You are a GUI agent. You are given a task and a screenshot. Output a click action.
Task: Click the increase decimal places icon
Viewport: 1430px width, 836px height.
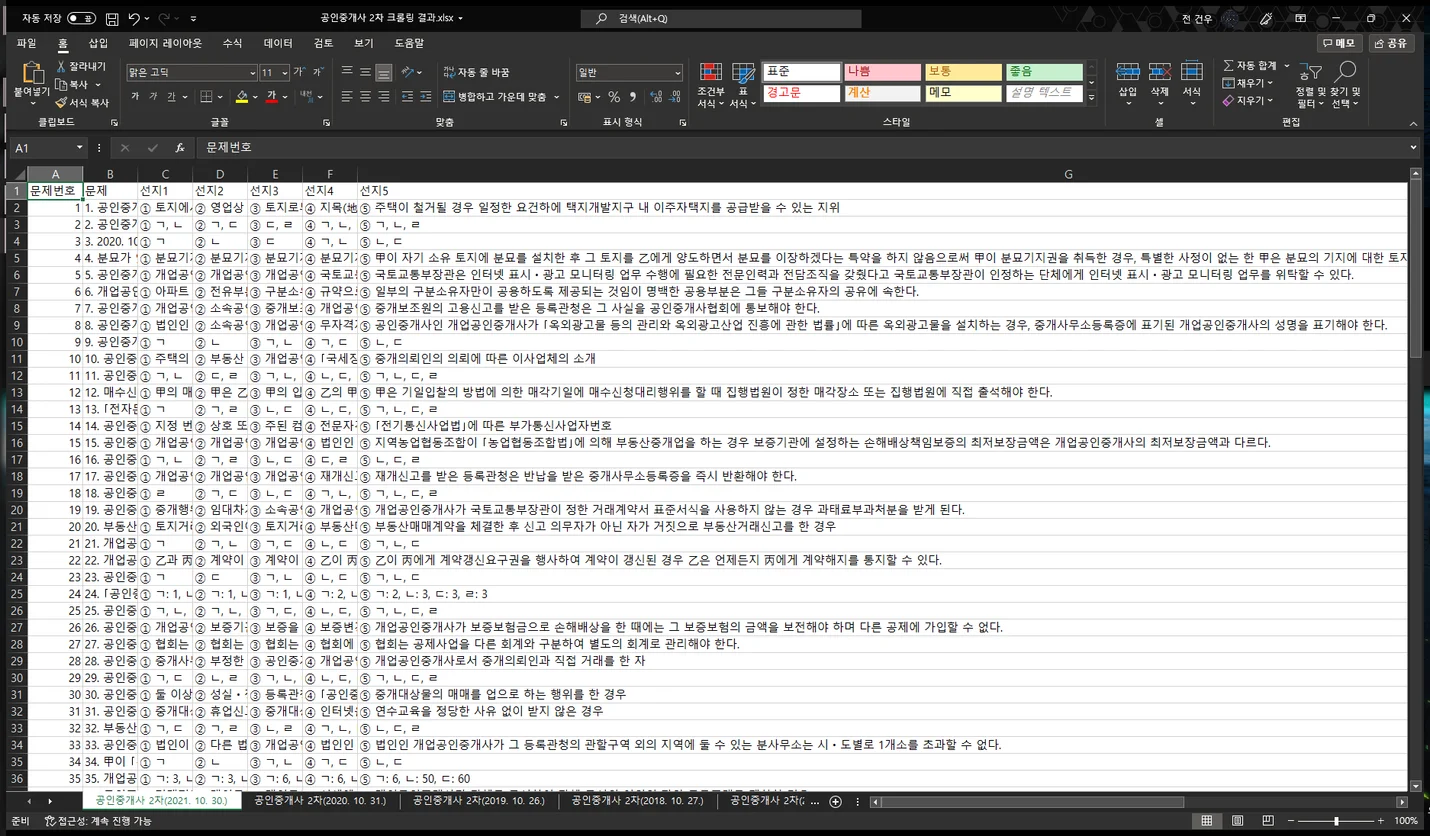(x=656, y=97)
